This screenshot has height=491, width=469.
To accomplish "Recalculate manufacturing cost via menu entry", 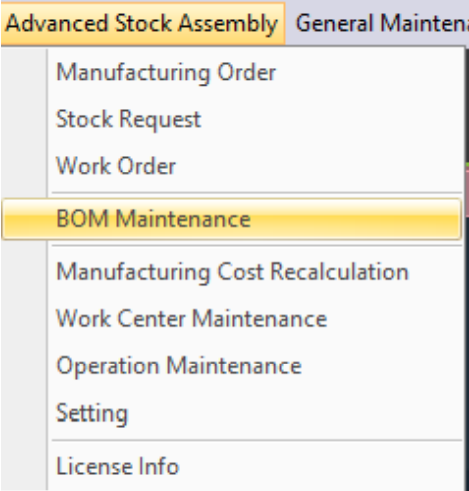I will 232,272.
